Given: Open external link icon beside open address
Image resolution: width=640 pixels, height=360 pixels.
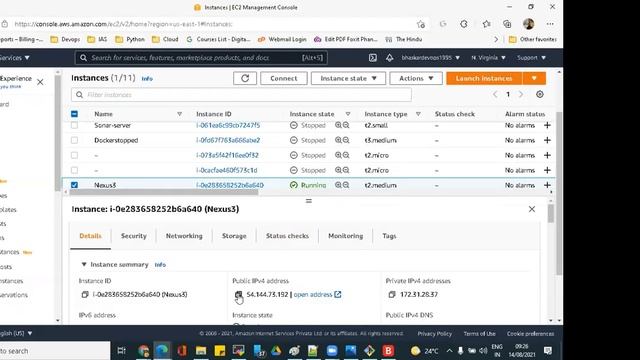Looking at the screenshot, I should tap(338, 294).
